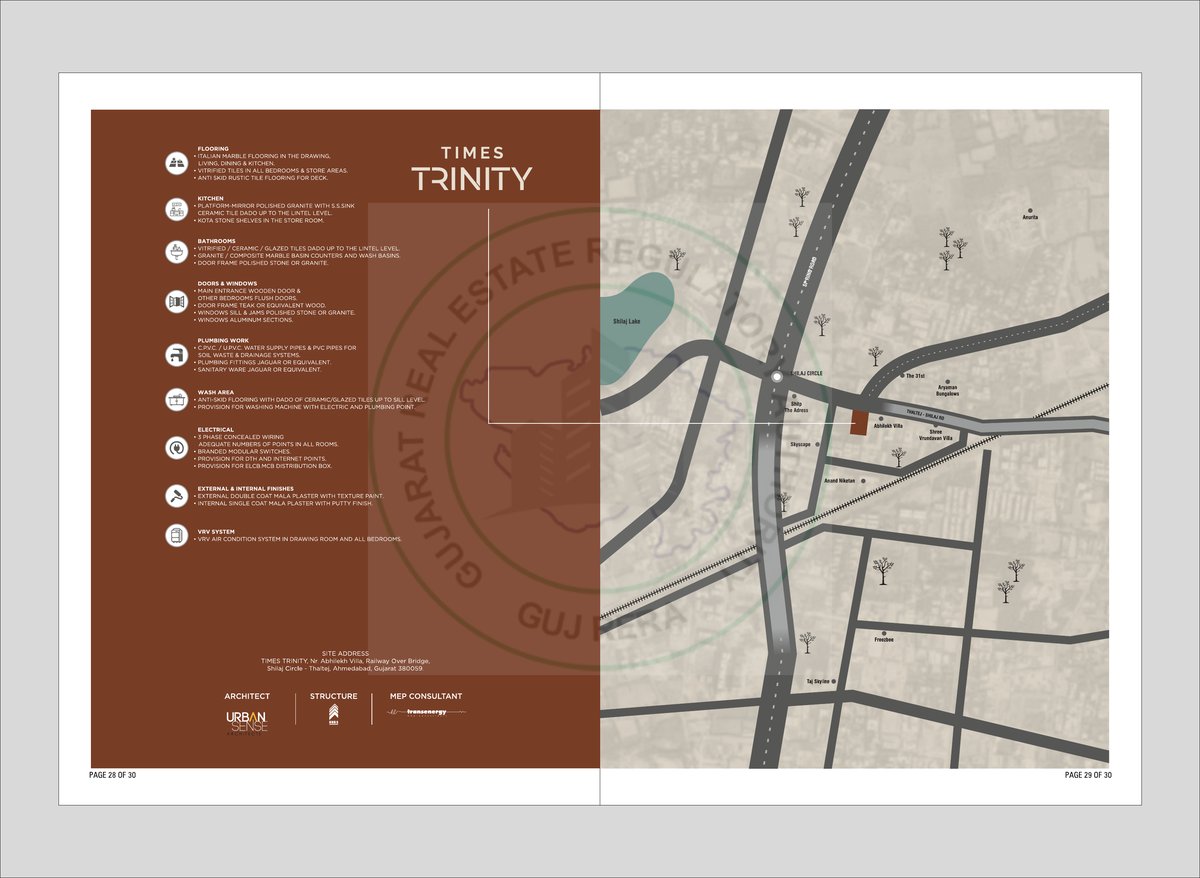Click the STRUCTURE label
Image resolution: width=1200 pixels, height=878 pixels.
(333, 696)
